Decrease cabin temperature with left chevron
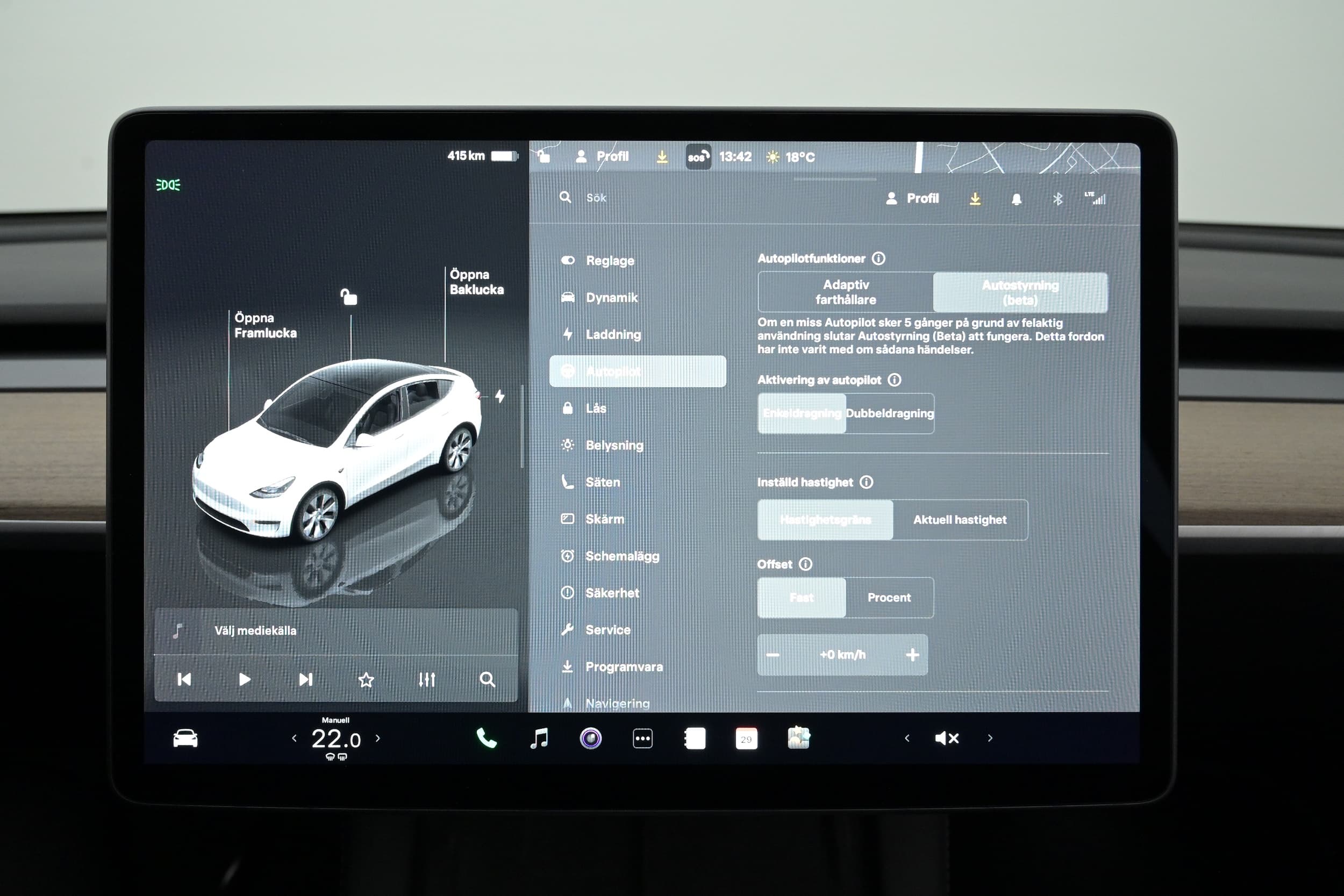1344x896 pixels. (x=294, y=739)
